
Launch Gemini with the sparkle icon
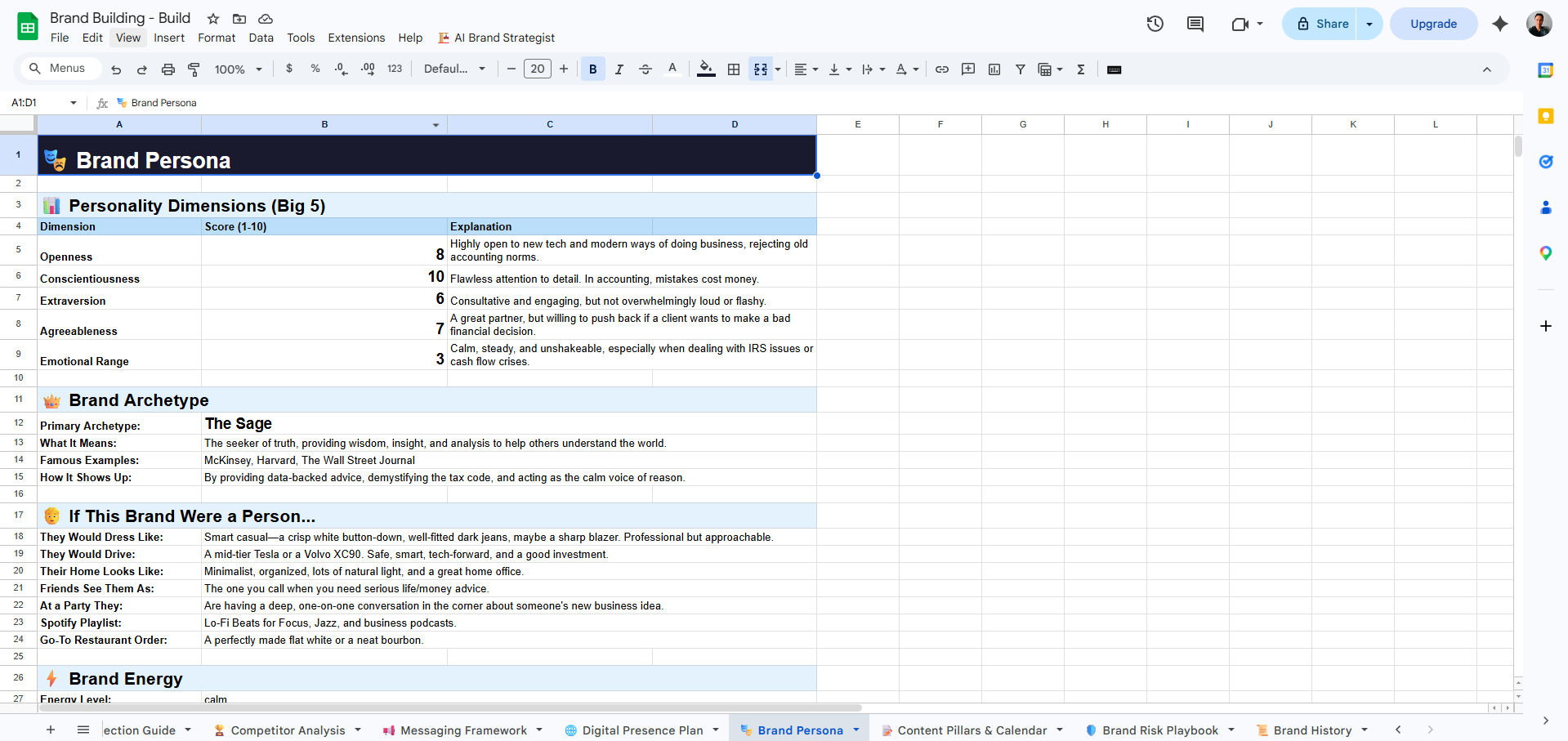[1500, 24]
